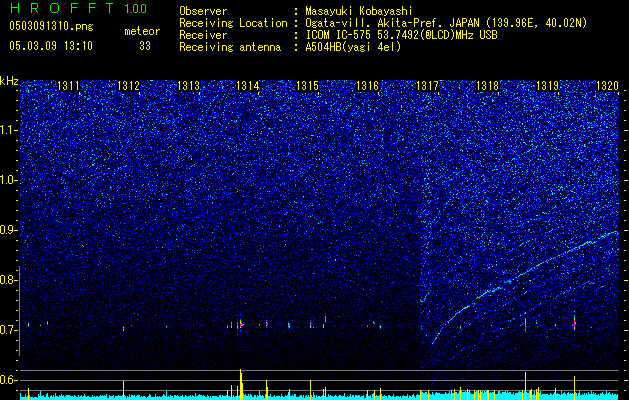Click the Receiving Location line text
629x400 pixels.
click(446, 23)
